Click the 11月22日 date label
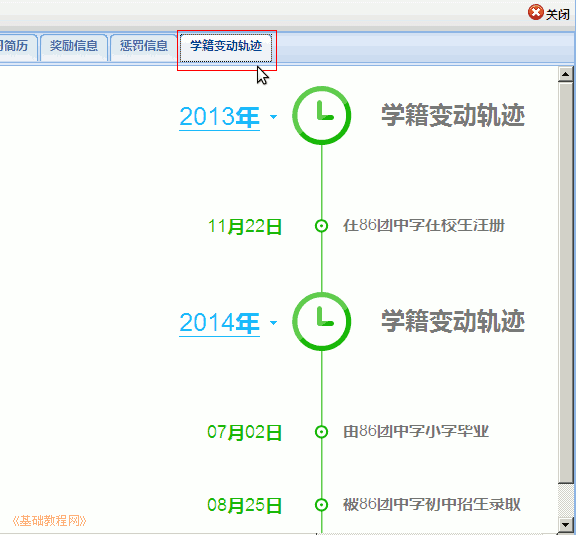 (x=245, y=226)
